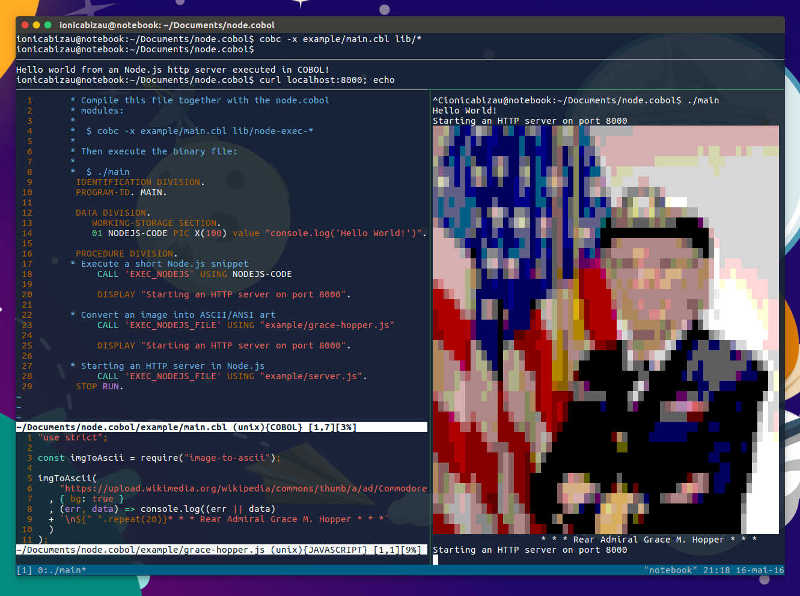Click the upload.wikimedia.org URL string
The height and width of the screenshot is (596, 800).
click(x=245, y=488)
